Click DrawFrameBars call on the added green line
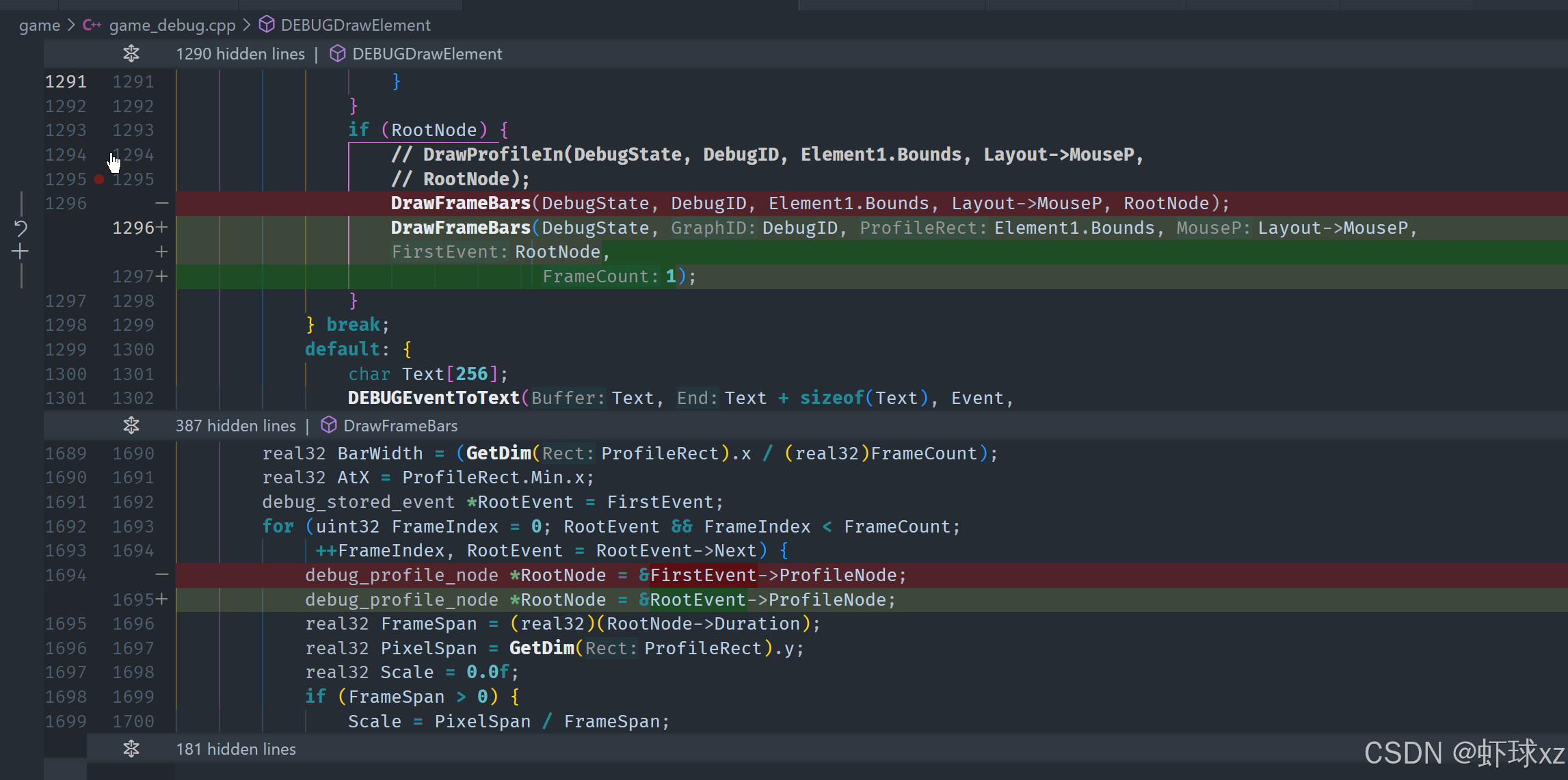The height and width of the screenshot is (780, 1568). (x=460, y=228)
